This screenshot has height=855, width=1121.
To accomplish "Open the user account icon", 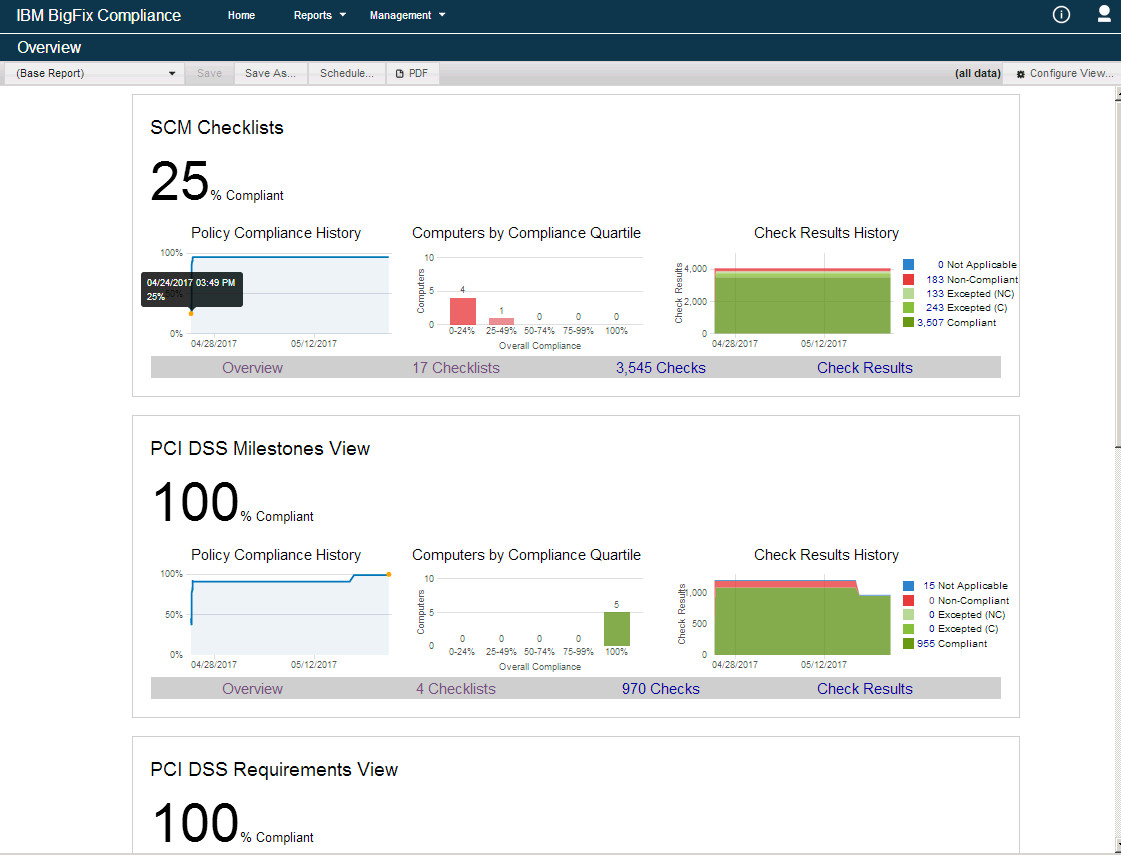I will pos(1105,14).
